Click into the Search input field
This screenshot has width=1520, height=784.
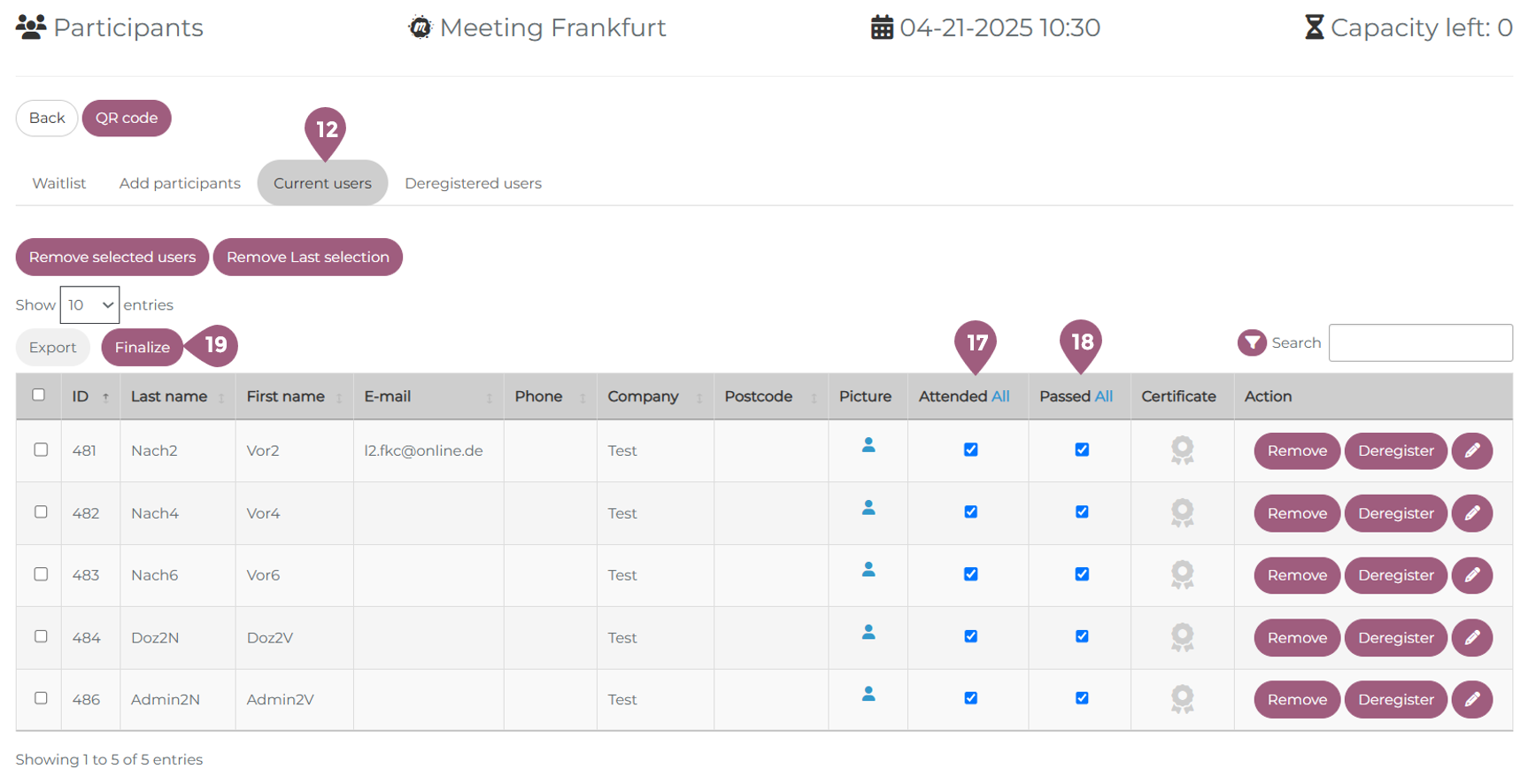[x=1419, y=342]
